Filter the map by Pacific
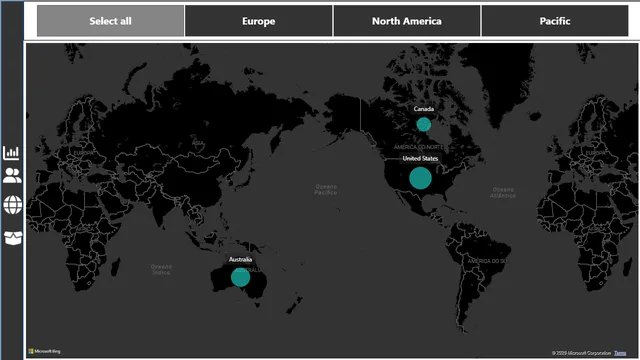Viewport: 640px width, 360px height. pyautogui.click(x=555, y=21)
